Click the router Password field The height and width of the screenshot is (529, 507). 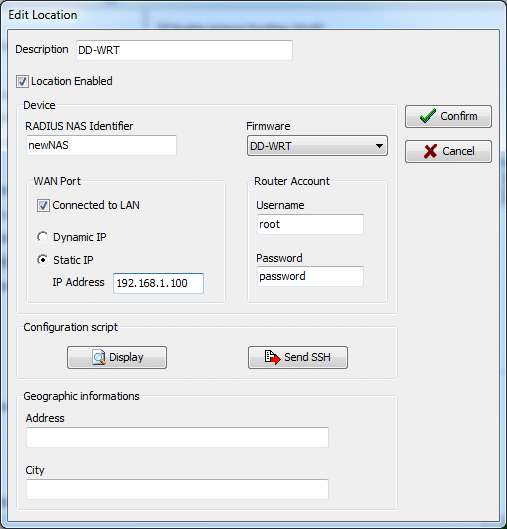(x=310, y=276)
